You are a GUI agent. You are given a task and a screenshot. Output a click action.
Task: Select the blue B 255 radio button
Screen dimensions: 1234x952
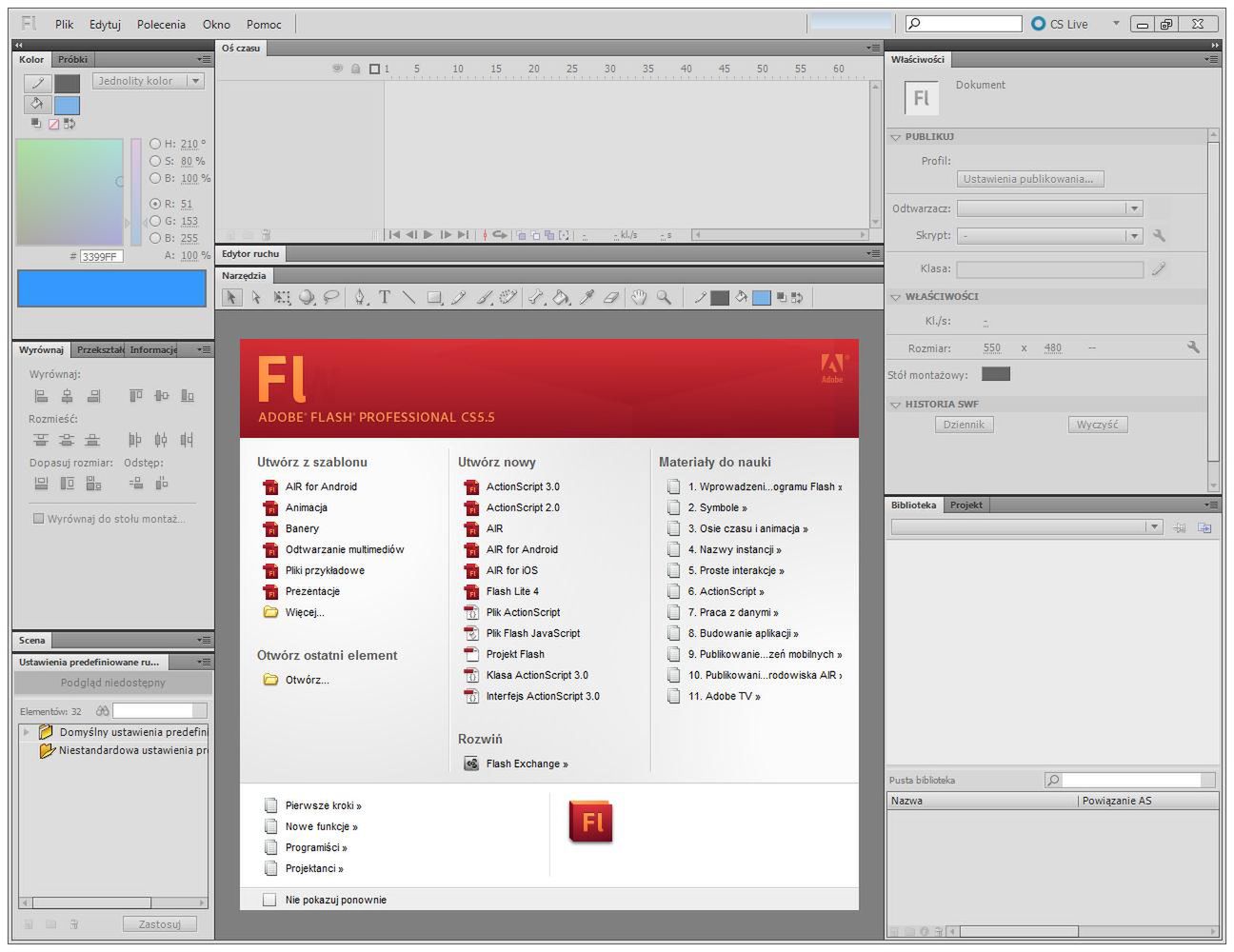tap(155, 238)
